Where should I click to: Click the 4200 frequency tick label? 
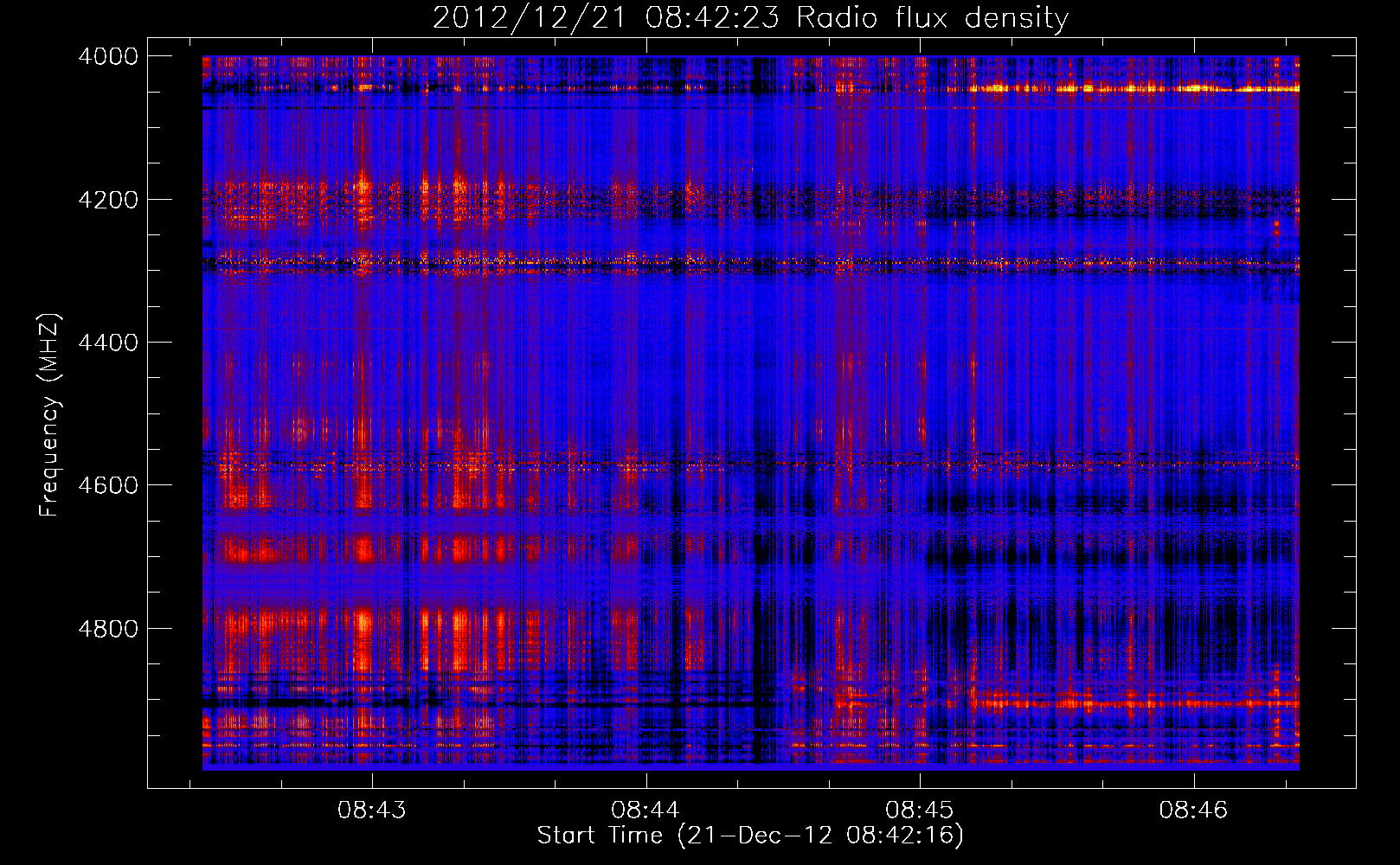pyautogui.click(x=108, y=199)
